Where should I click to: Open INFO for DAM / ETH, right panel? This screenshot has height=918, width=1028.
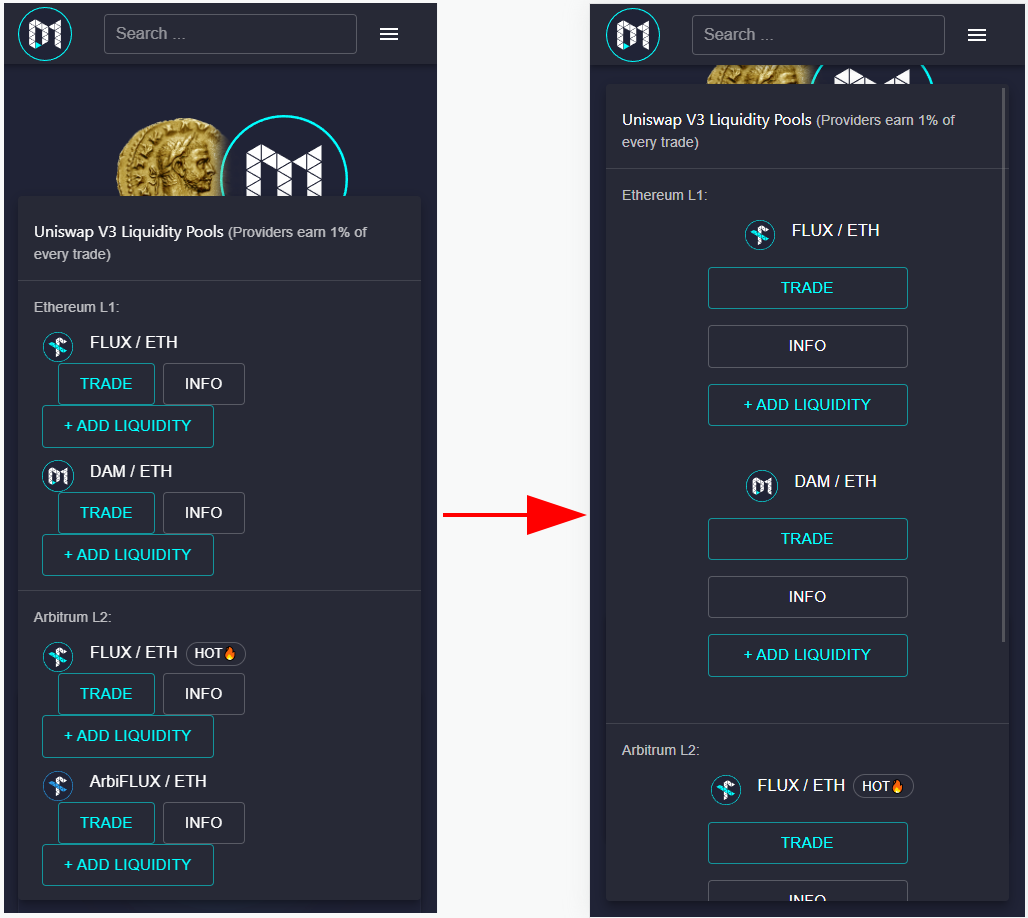coord(808,597)
